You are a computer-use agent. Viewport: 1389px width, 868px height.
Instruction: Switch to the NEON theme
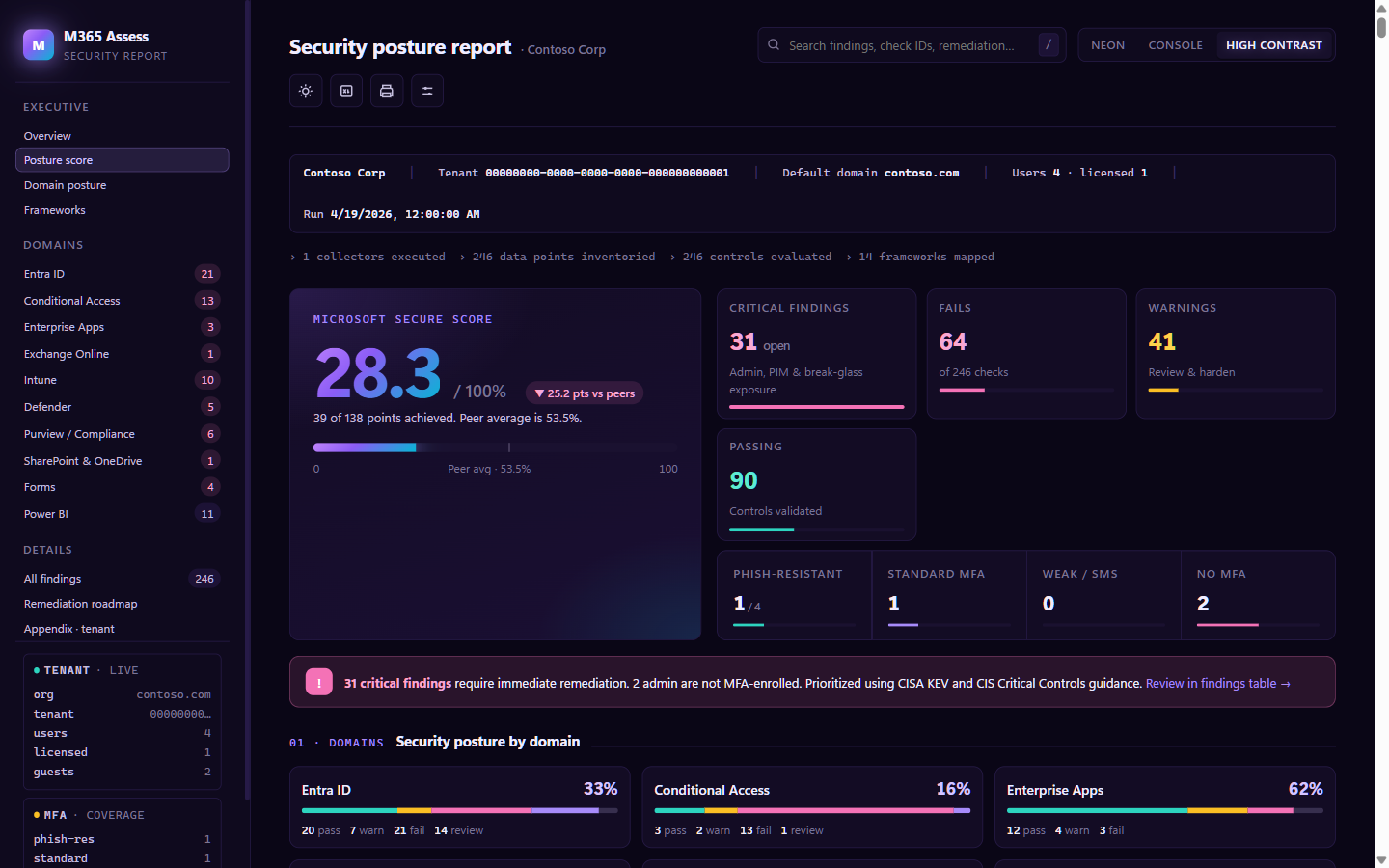point(1107,45)
